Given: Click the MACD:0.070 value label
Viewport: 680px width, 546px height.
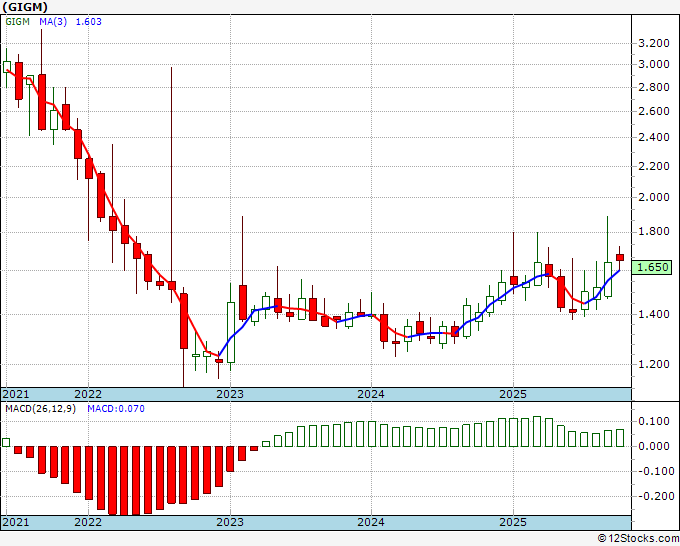Looking at the screenshot, I should coord(116,409).
